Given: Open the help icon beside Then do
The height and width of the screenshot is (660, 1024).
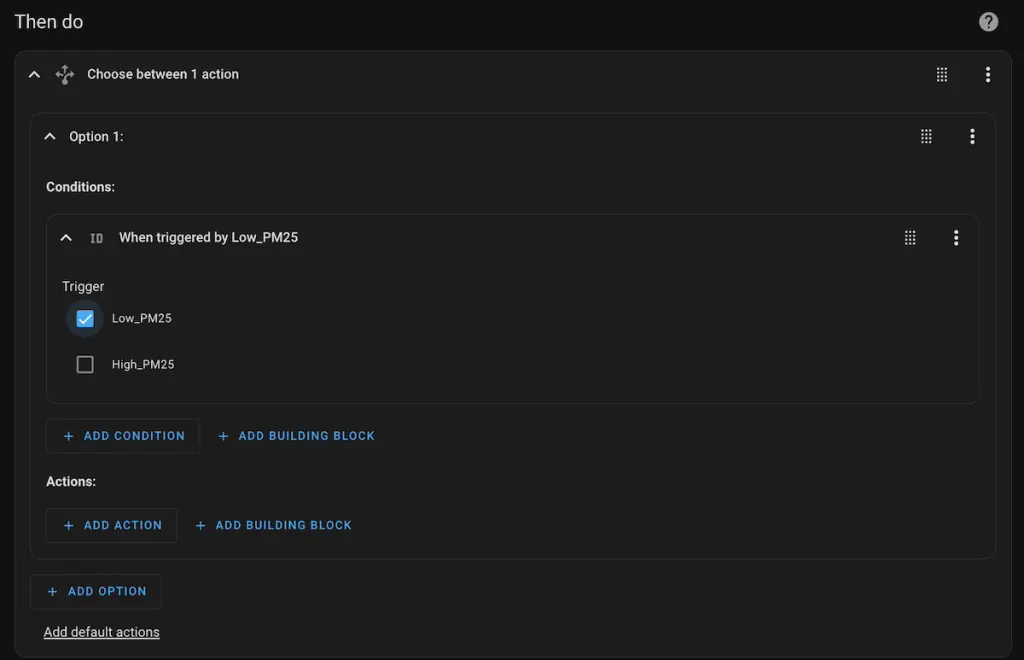Looking at the screenshot, I should (x=988, y=22).
